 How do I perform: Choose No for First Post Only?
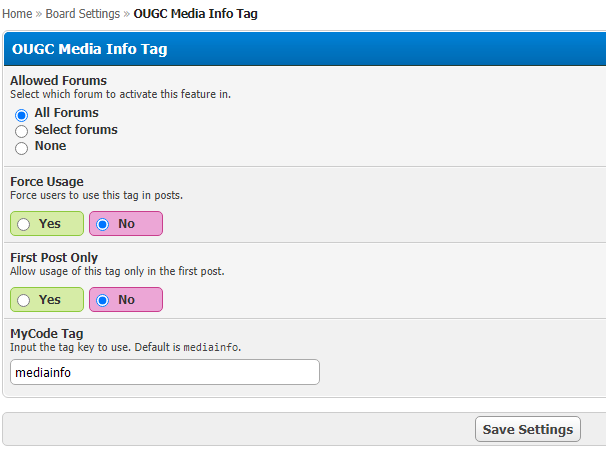[103, 300]
